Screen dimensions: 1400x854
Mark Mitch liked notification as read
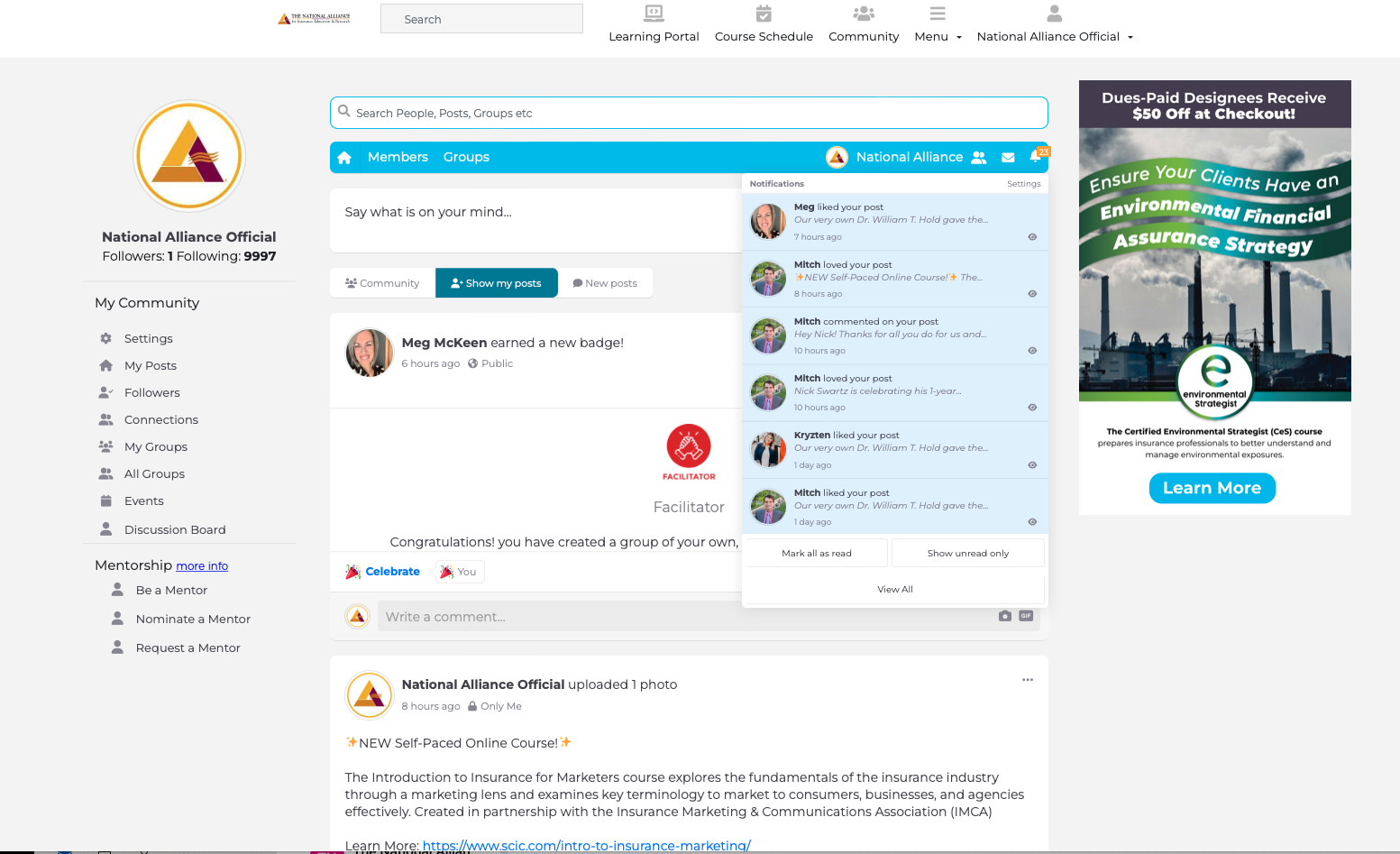pos(1032,522)
